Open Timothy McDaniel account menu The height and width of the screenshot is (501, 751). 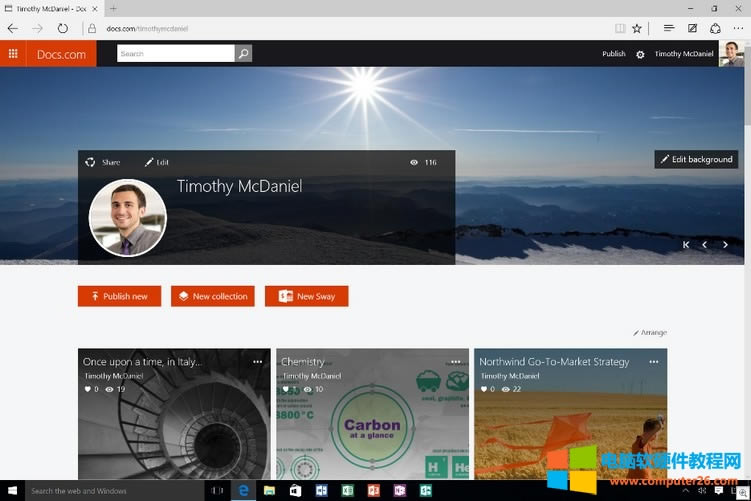coord(684,54)
